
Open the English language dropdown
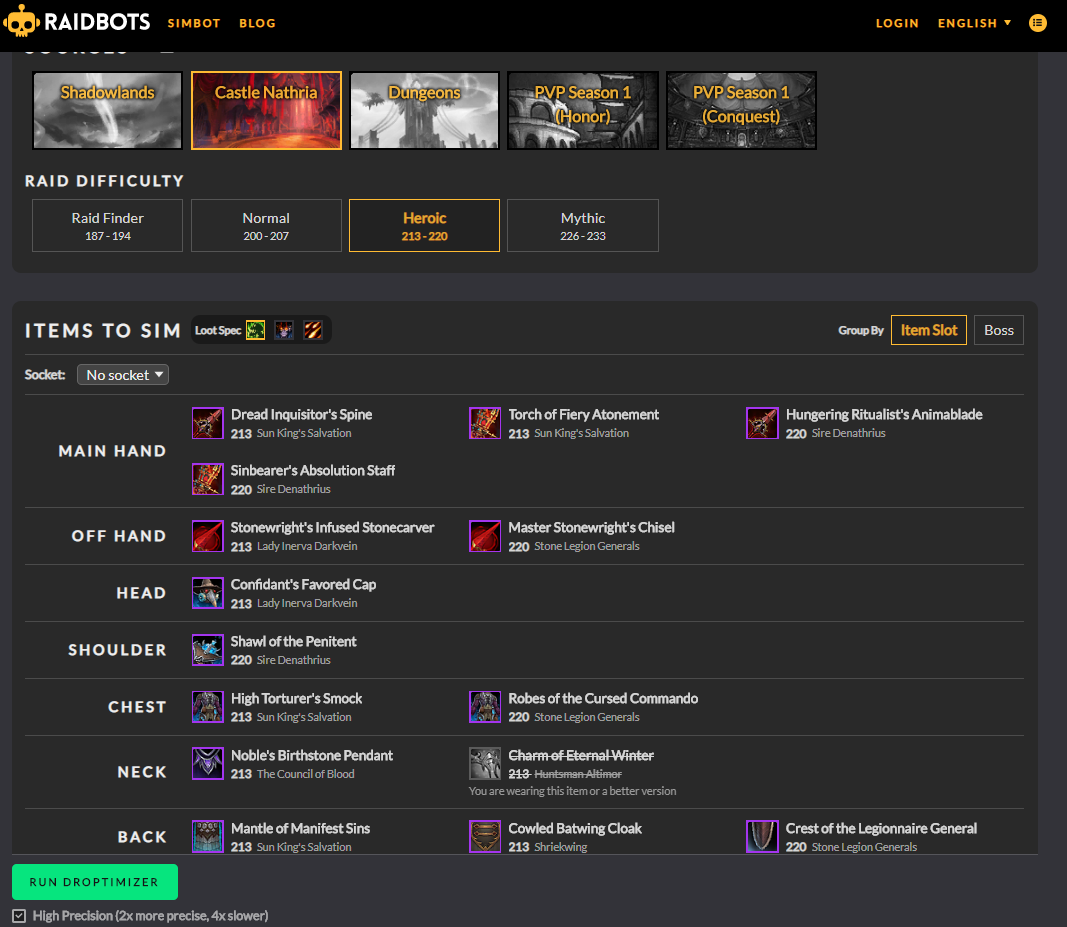pyautogui.click(x=974, y=23)
